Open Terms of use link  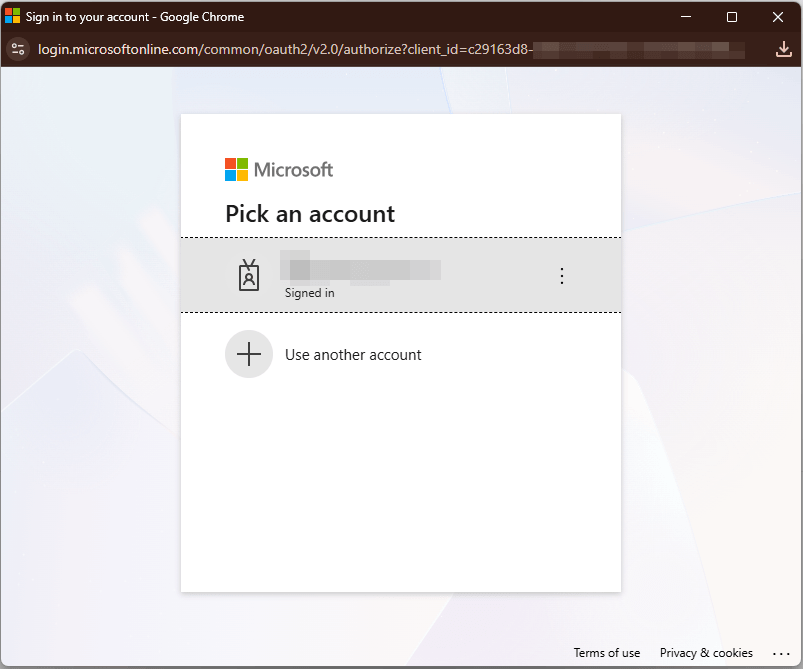[606, 653]
